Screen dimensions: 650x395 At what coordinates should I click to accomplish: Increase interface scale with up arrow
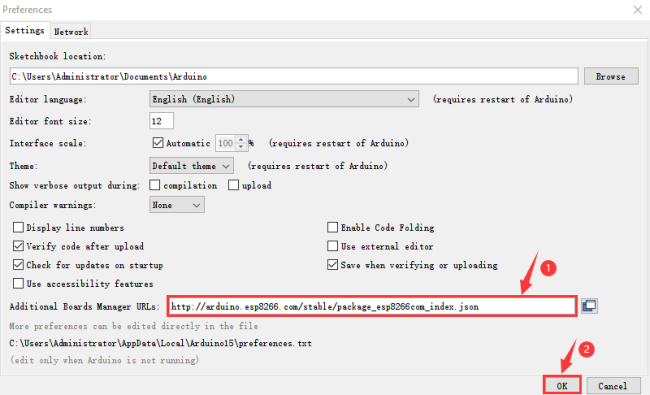[x=241, y=140]
